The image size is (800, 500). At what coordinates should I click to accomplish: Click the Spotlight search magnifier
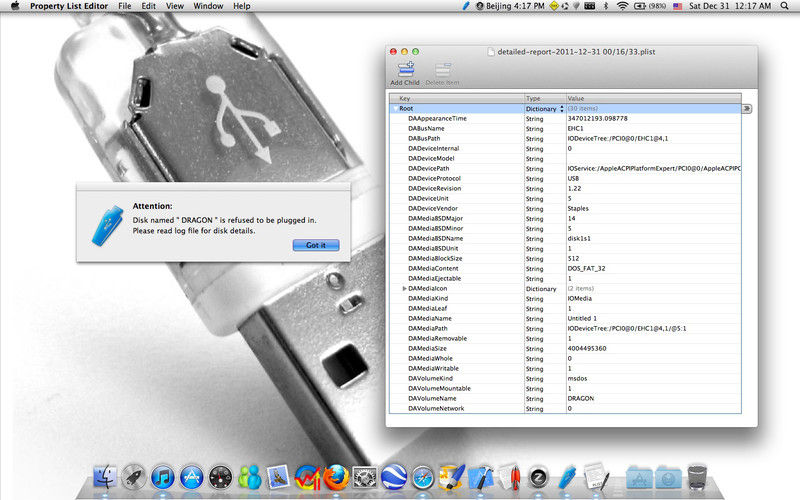[x=784, y=6]
